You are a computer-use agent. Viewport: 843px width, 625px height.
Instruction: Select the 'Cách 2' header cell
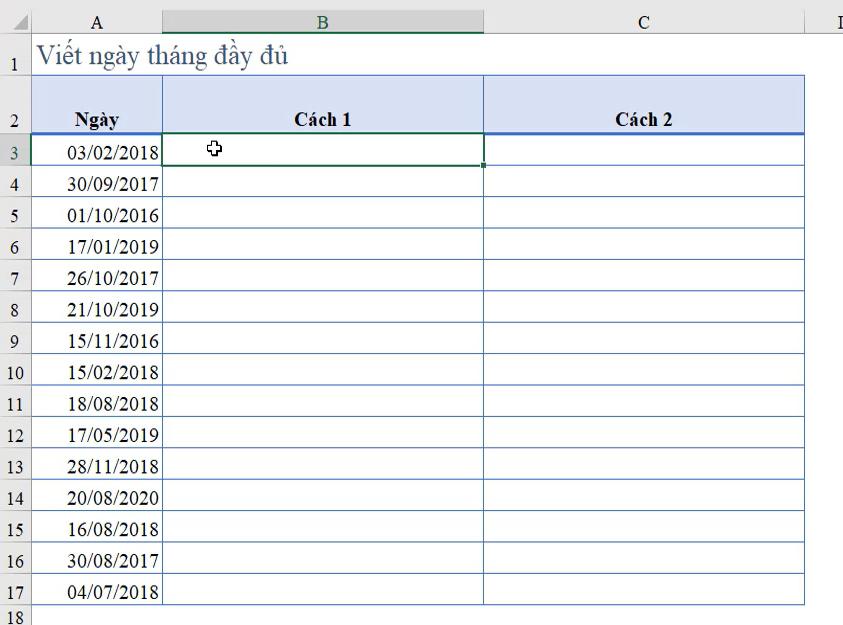click(x=643, y=118)
